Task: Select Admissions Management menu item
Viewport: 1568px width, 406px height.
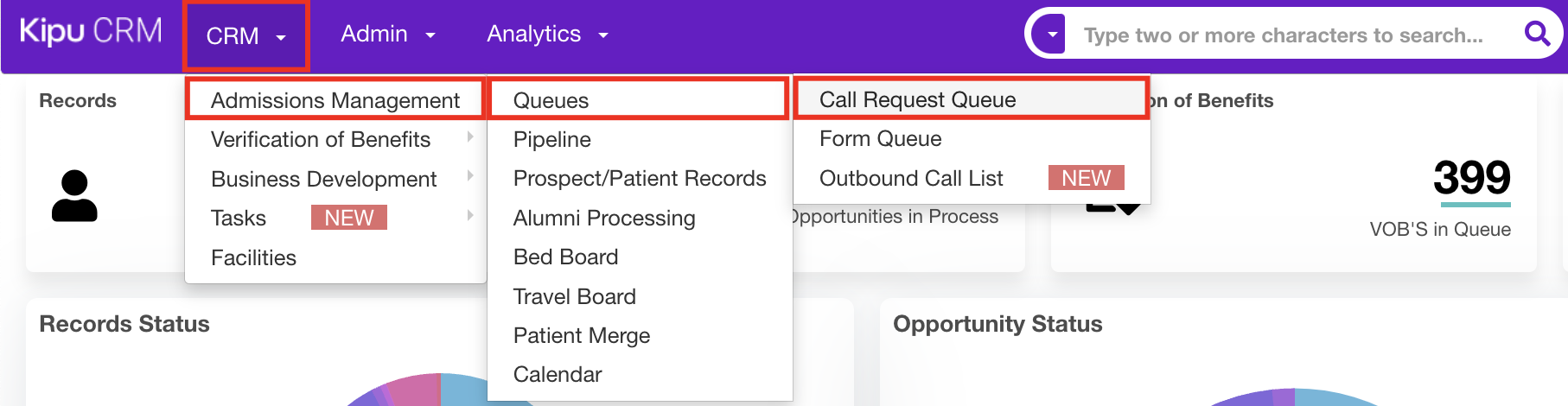Action: (335, 100)
